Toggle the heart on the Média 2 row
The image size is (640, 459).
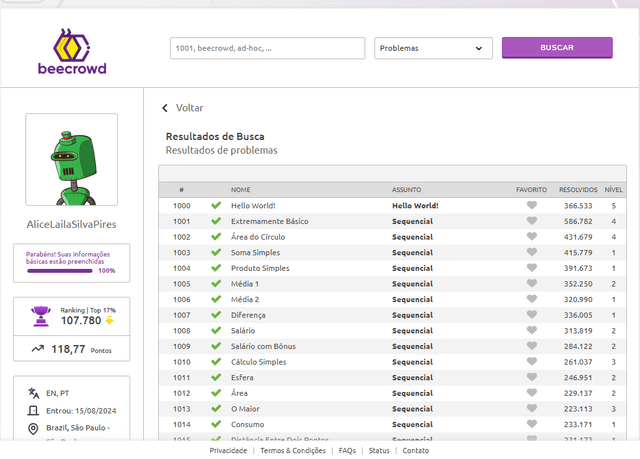pos(531,299)
